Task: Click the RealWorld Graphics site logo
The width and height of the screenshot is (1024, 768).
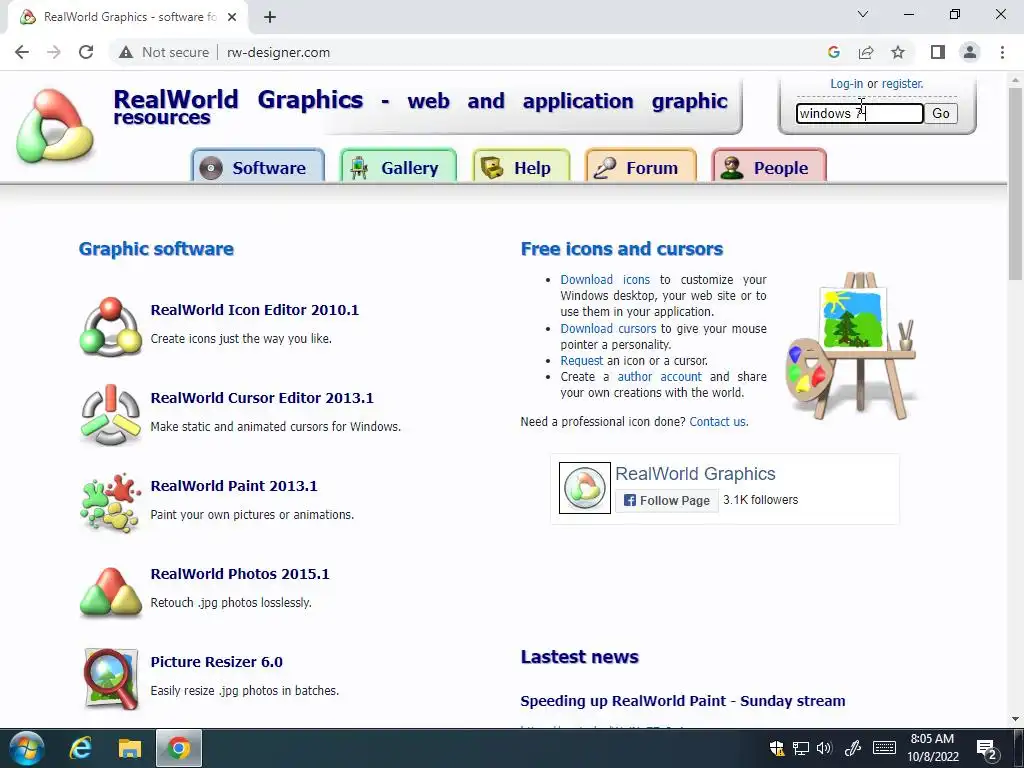Action: (x=55, y=125)
